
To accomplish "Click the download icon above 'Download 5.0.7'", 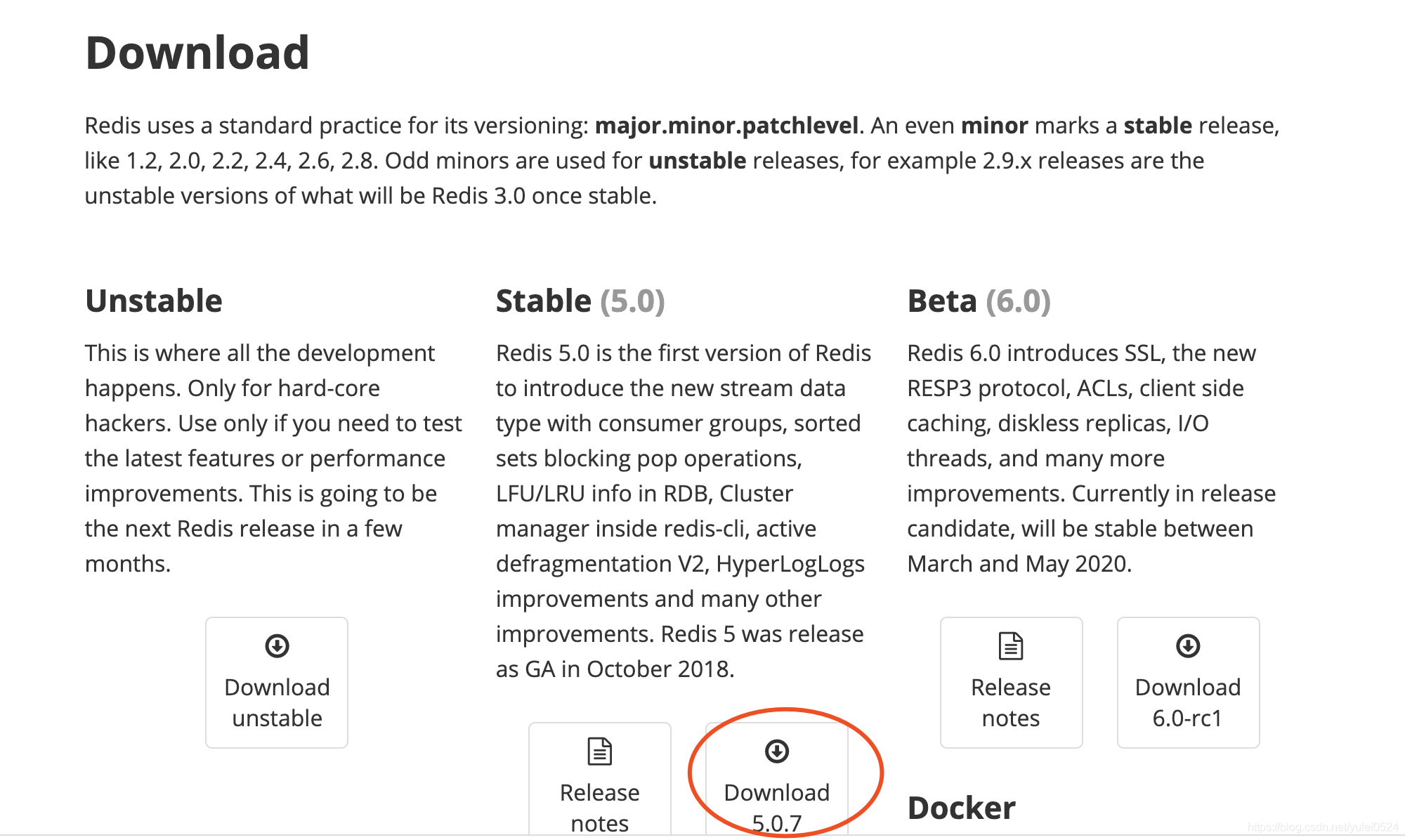I will click(x=776, y=751).
